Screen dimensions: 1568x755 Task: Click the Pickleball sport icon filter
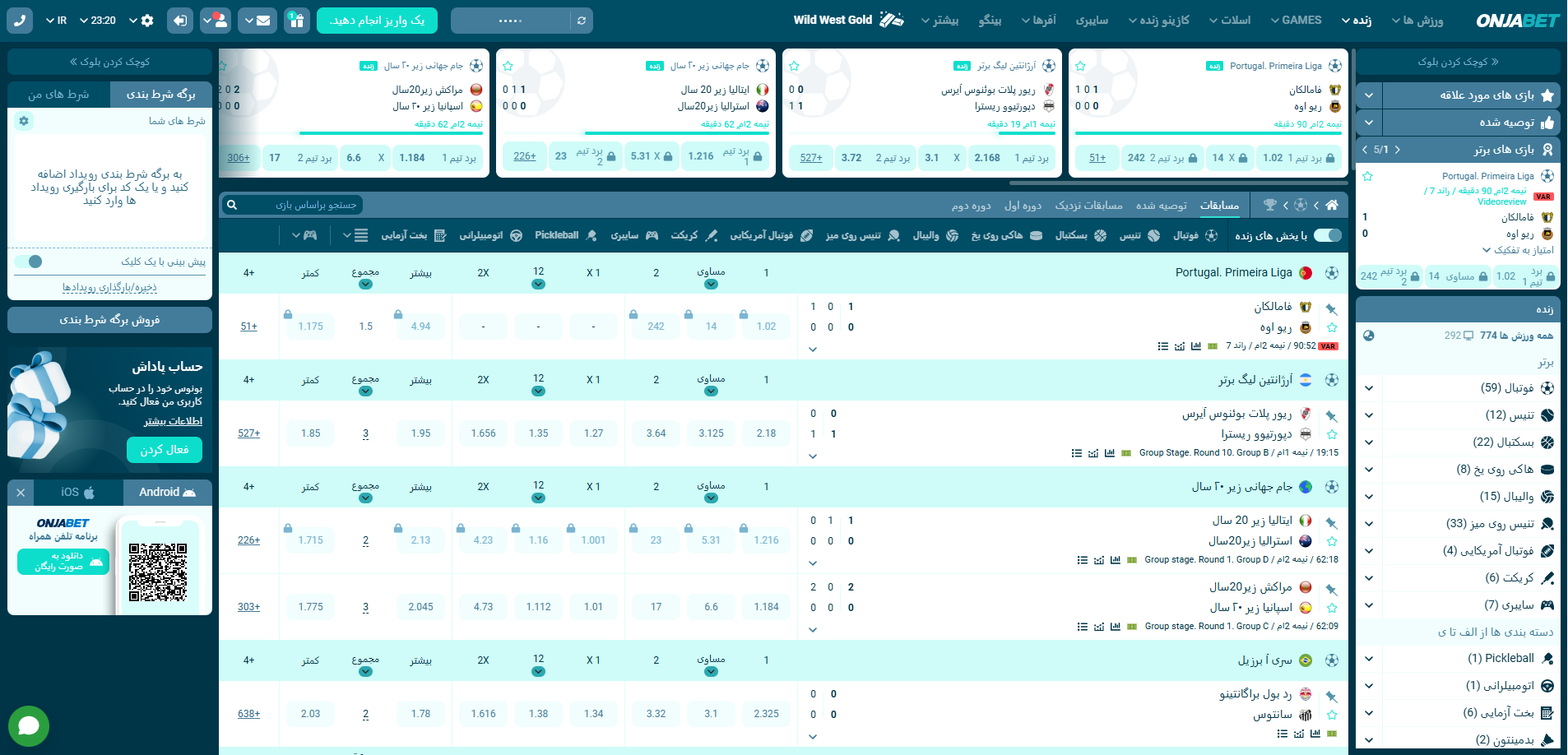591,235
